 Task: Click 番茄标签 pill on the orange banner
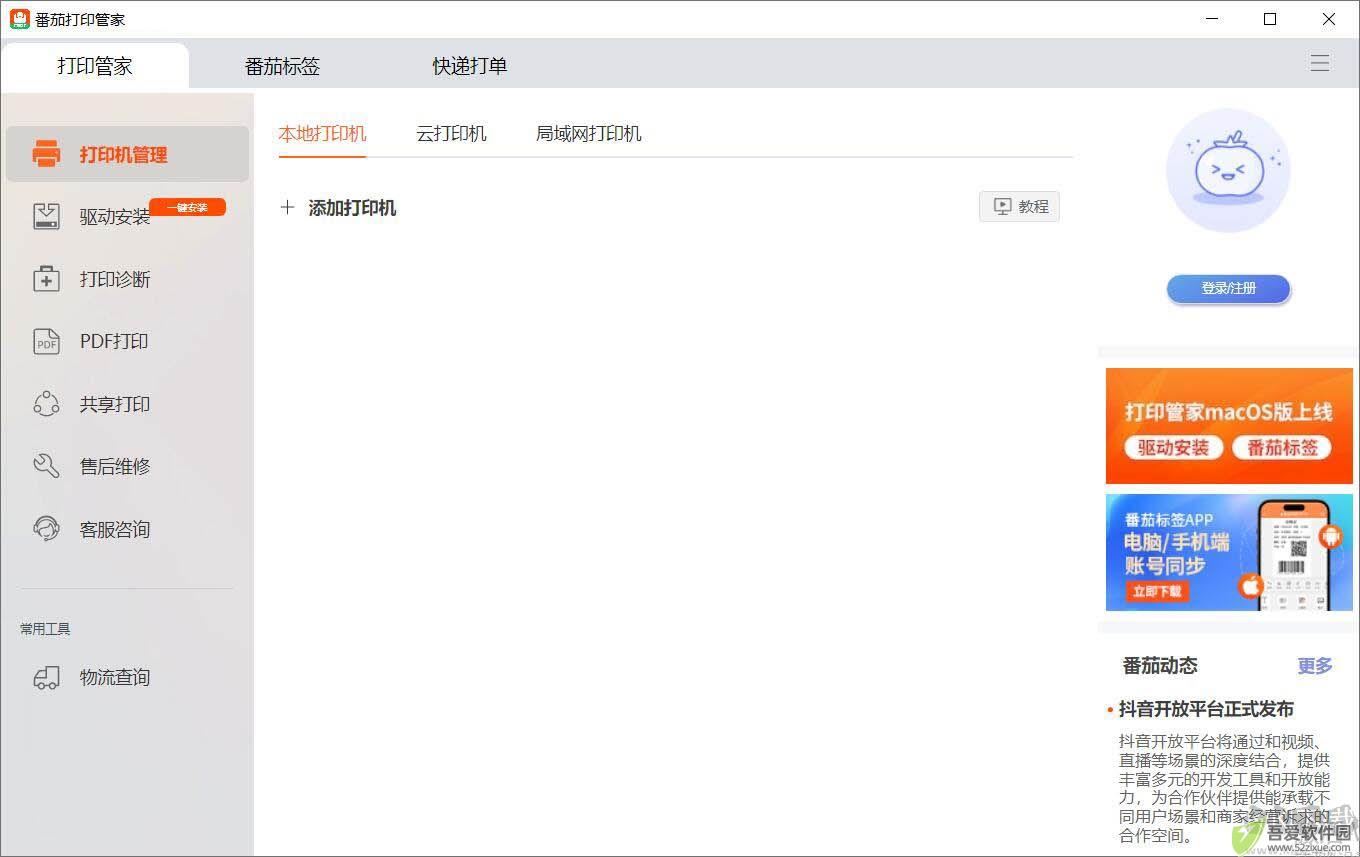[1281, 447]
